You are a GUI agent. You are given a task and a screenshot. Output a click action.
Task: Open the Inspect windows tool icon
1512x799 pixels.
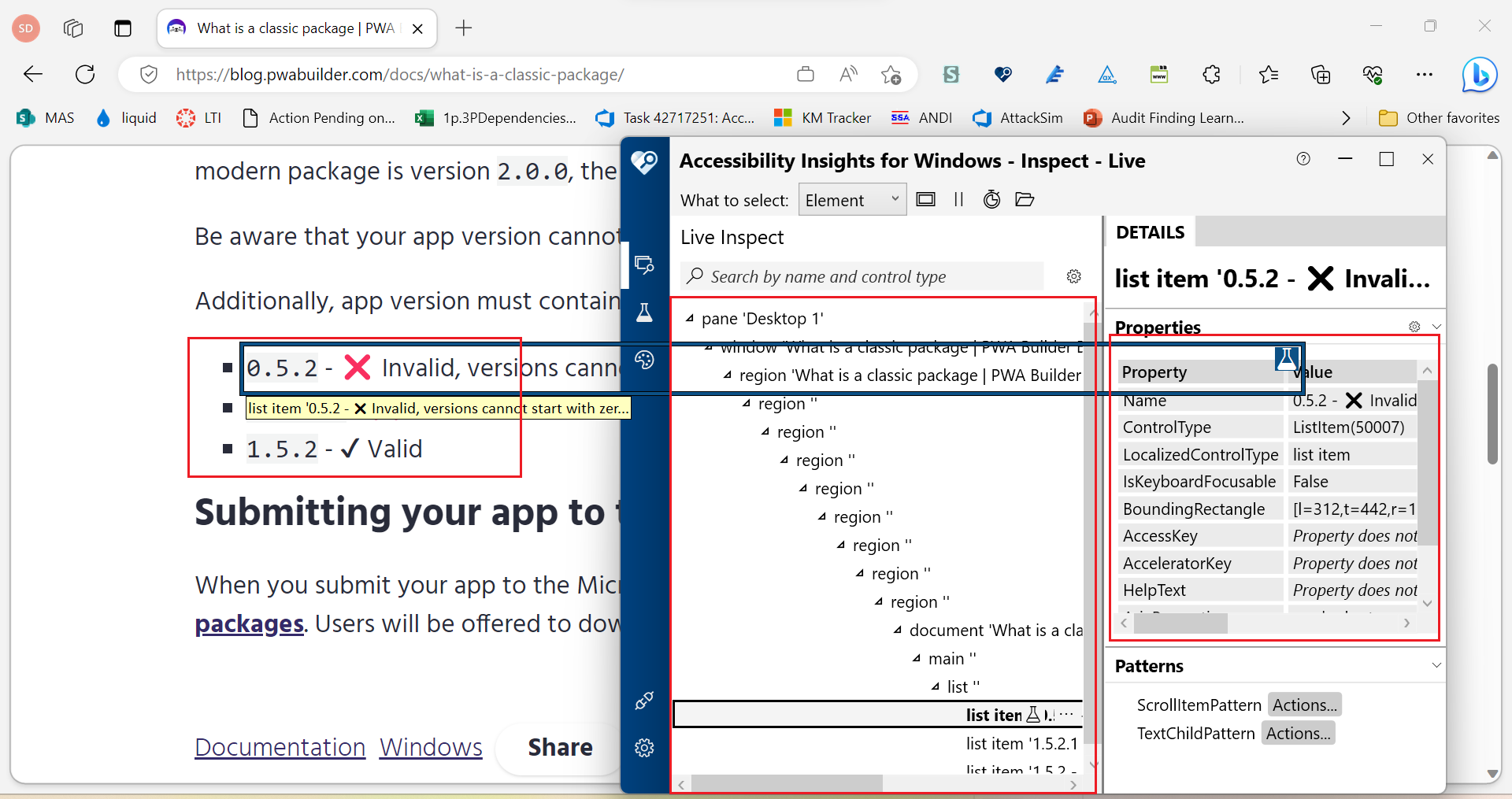click(x=645, y=264)
